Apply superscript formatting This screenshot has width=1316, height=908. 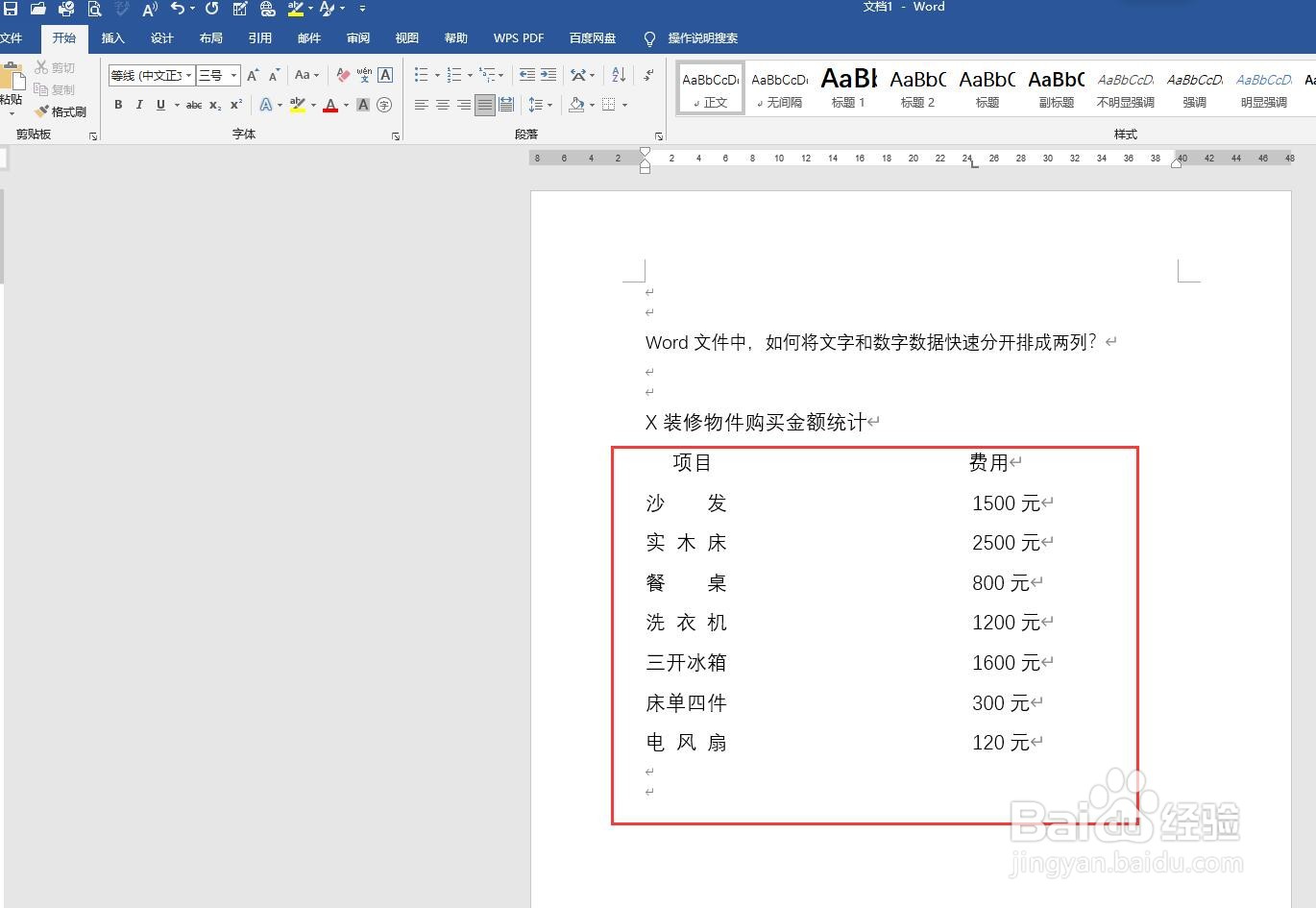tap(234, 105)
